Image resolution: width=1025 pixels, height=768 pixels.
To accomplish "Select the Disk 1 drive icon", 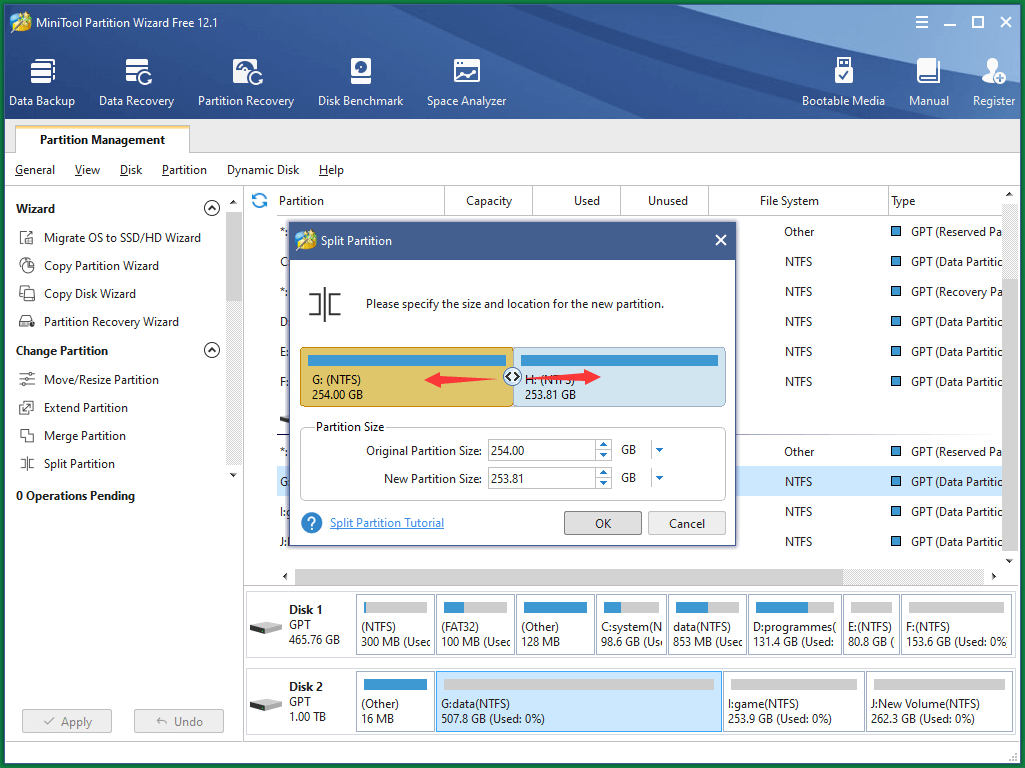I will pos(265,628).
